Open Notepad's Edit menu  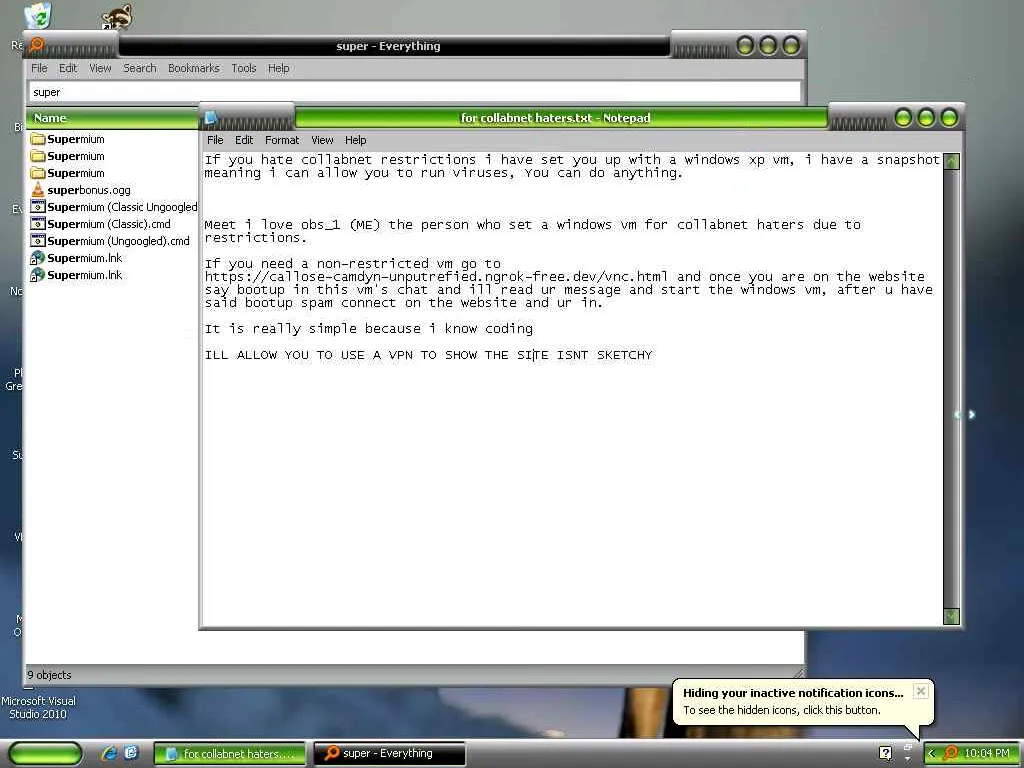244,140
